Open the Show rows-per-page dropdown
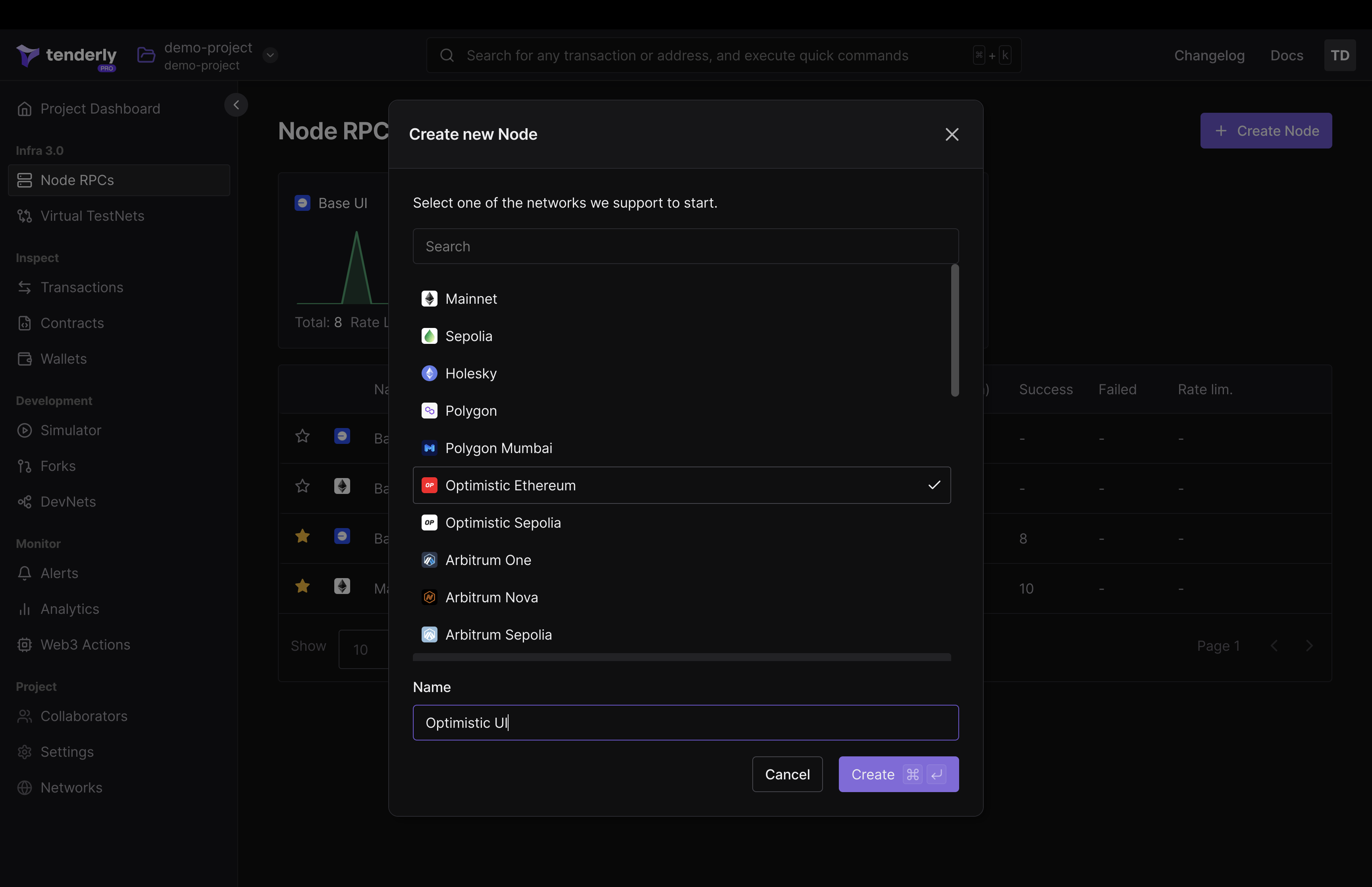 pos(364,649)
